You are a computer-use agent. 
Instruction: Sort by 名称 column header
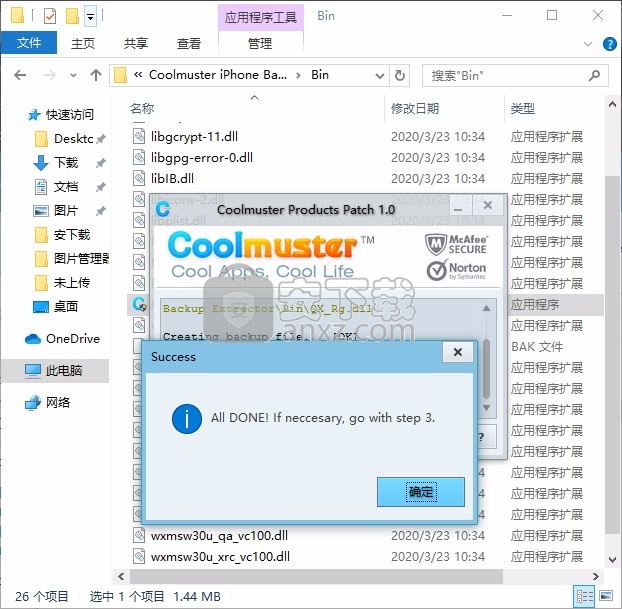pyautogui.click(x=142, y=108)
